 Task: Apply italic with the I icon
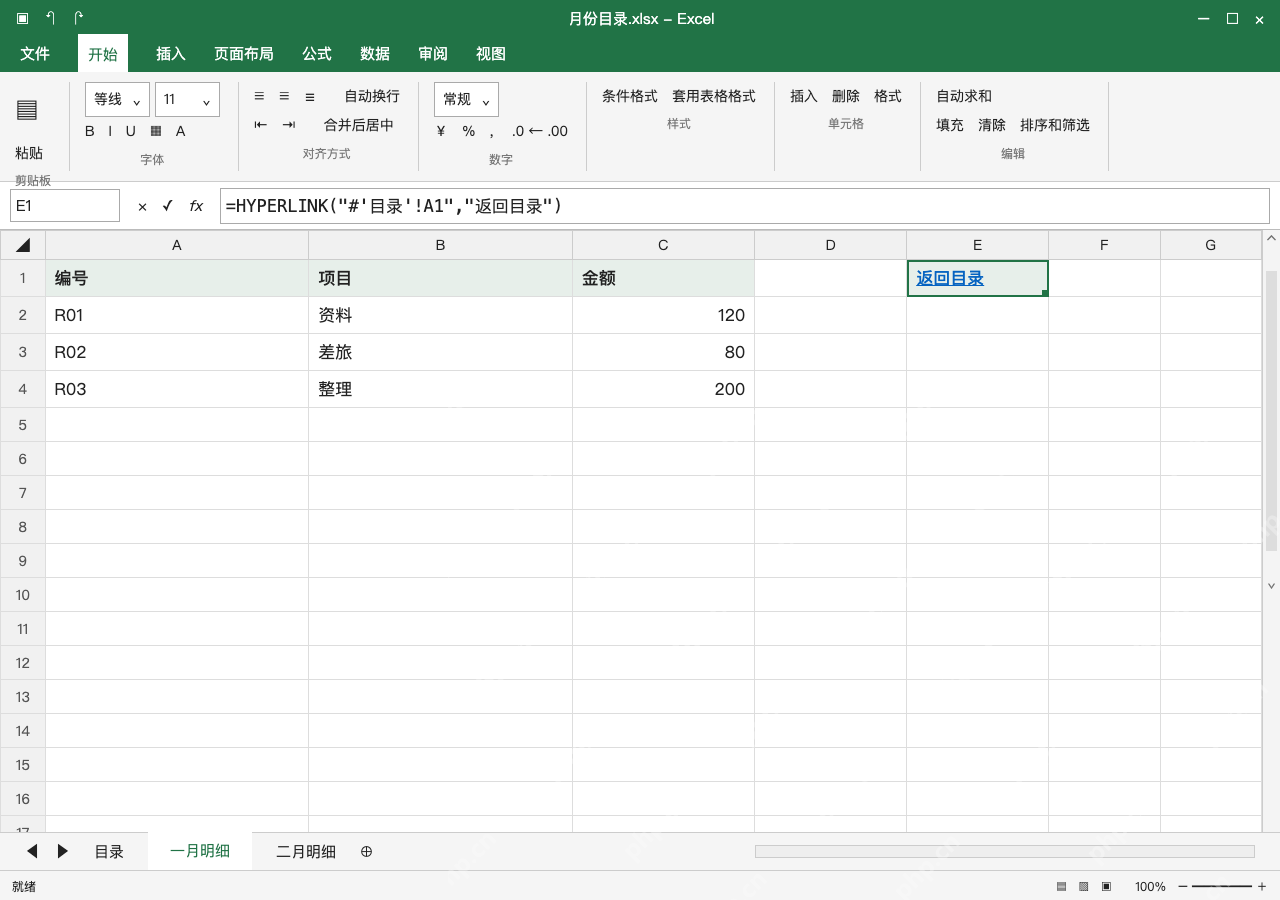(110, 131)
